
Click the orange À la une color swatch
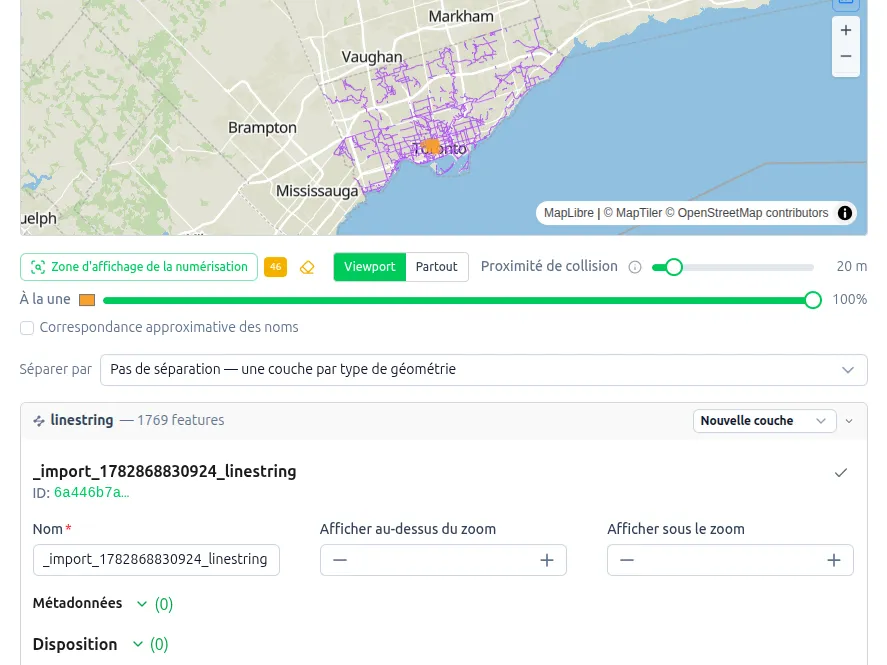coord(87,300)
